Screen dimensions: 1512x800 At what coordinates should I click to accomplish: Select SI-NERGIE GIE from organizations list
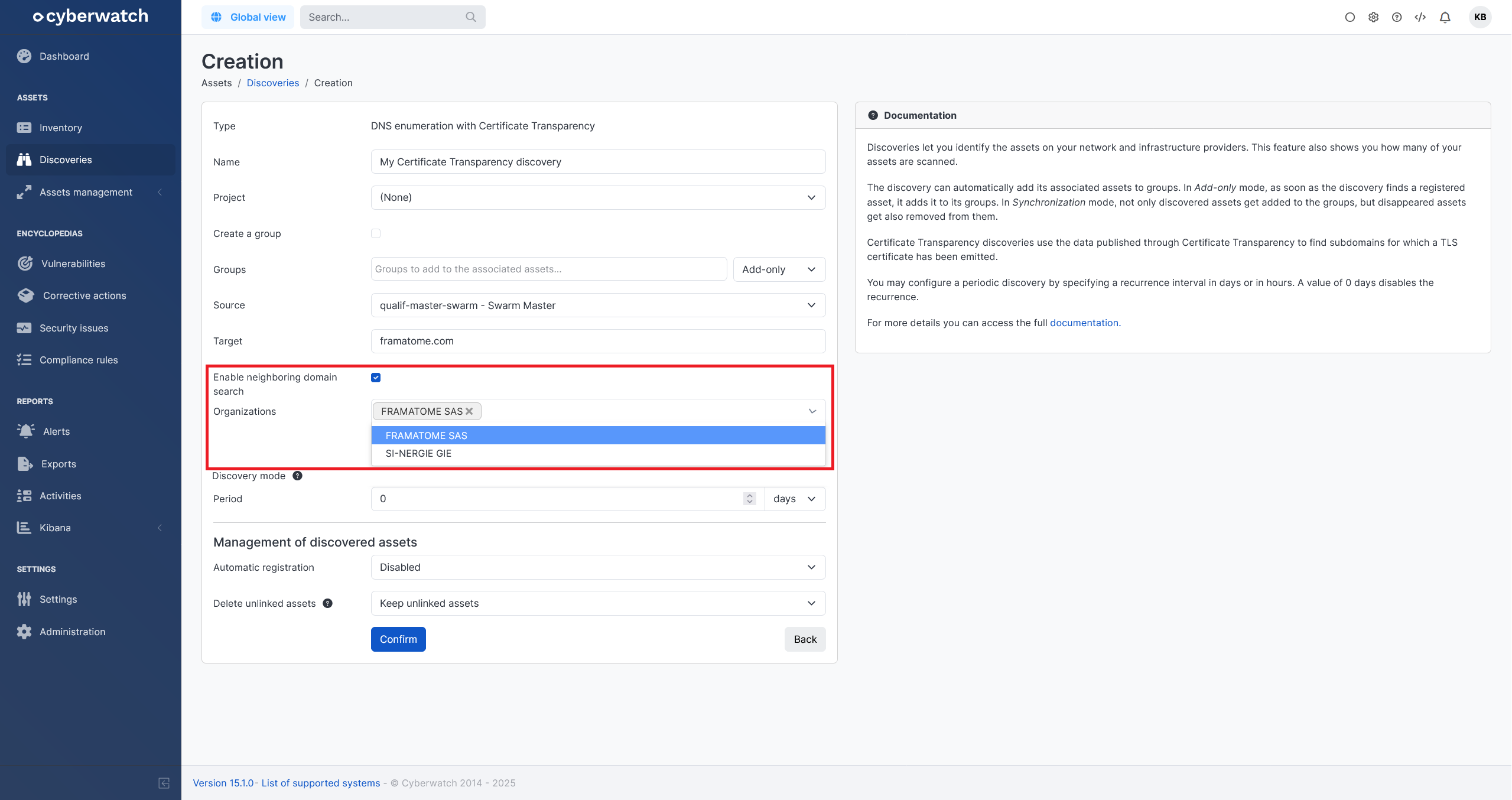pyautogui.click(x=418, y=453)
